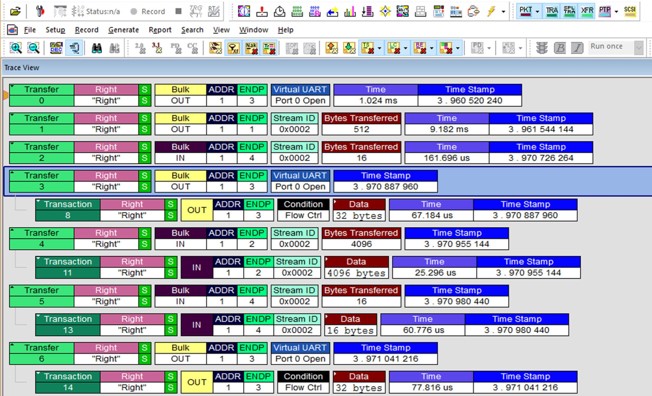Click the yellow lightning bolt icon
Screen dimensions: 652x396
[x=491, y=11]
